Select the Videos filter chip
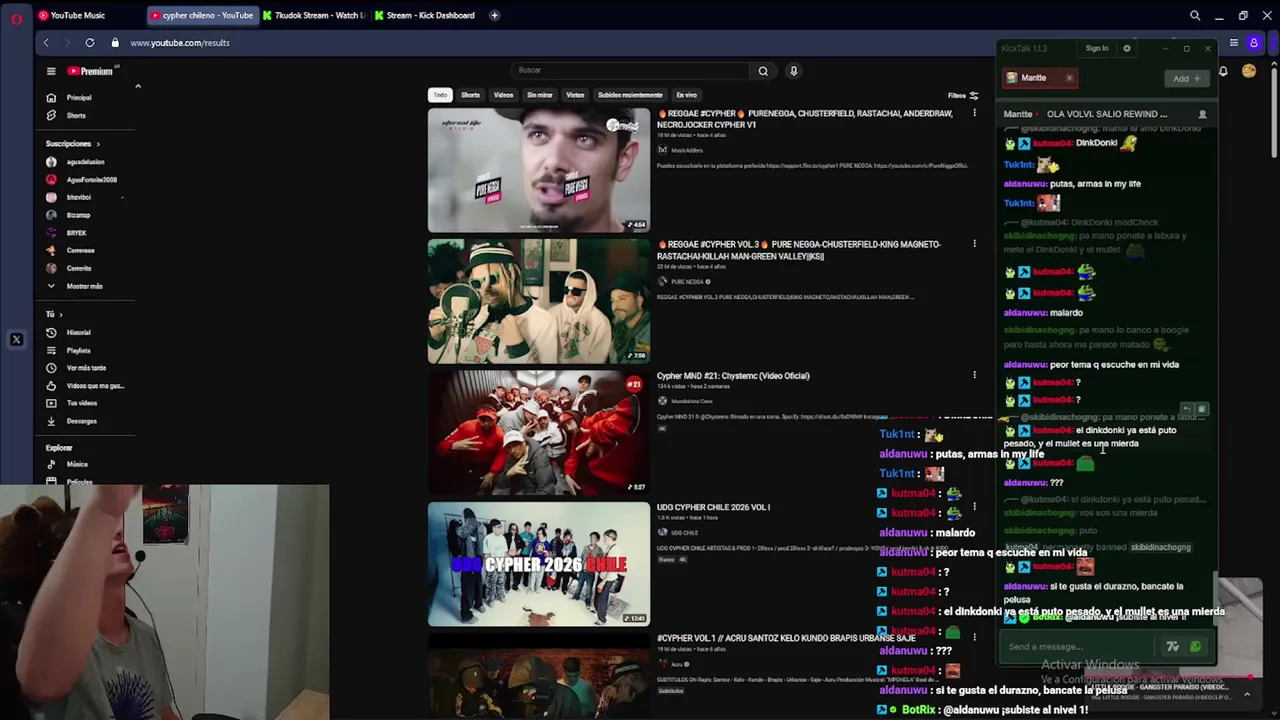Image resolution: width=1280 pixels, height=720 pixels. [x=503, y=95]
